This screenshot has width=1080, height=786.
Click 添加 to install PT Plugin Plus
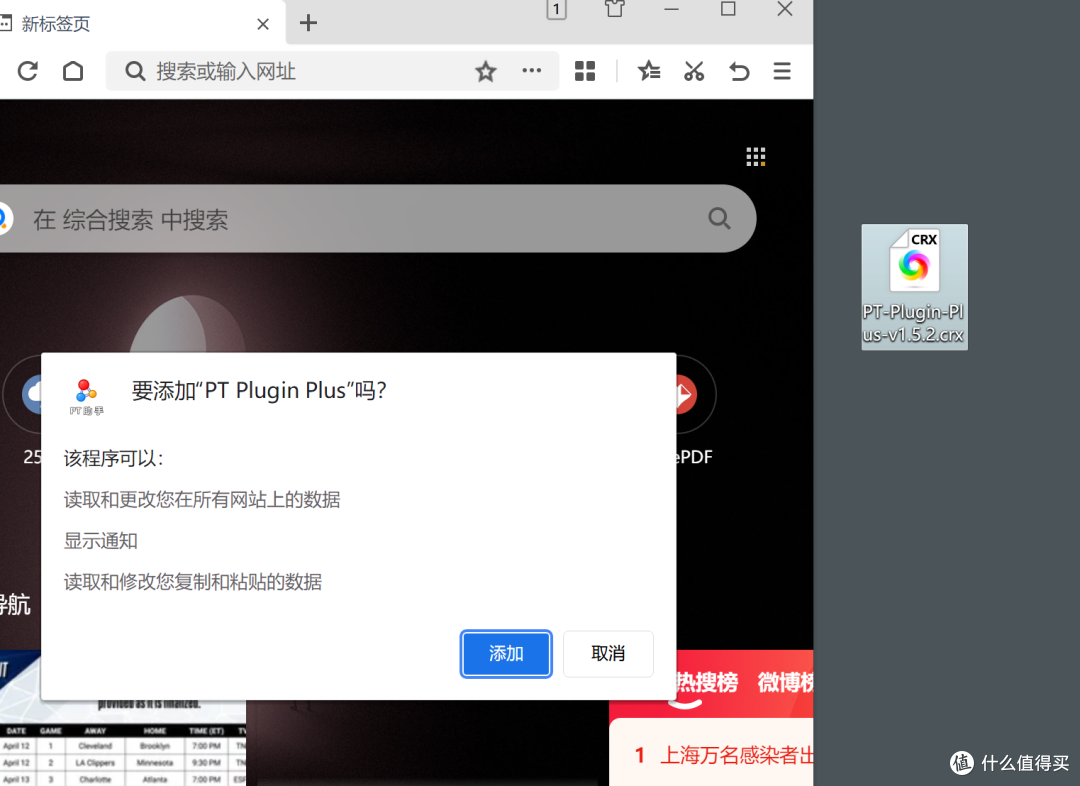point(506,653)
